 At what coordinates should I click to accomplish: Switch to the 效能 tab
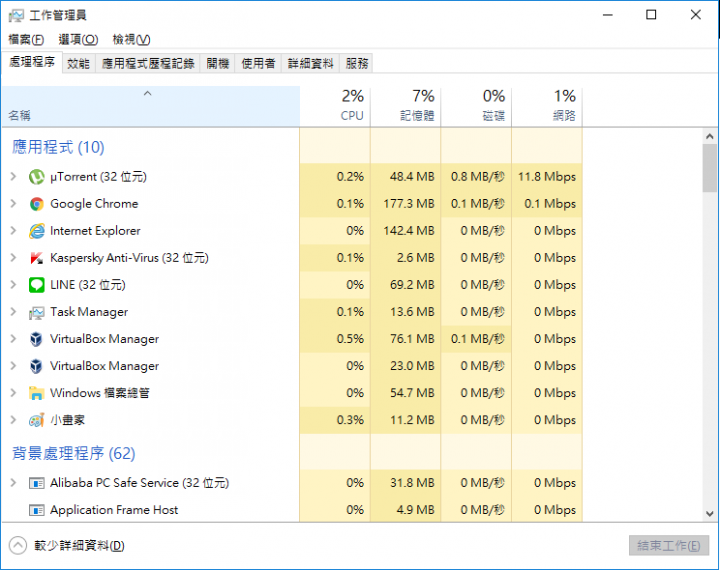click(x=79, y=63)
